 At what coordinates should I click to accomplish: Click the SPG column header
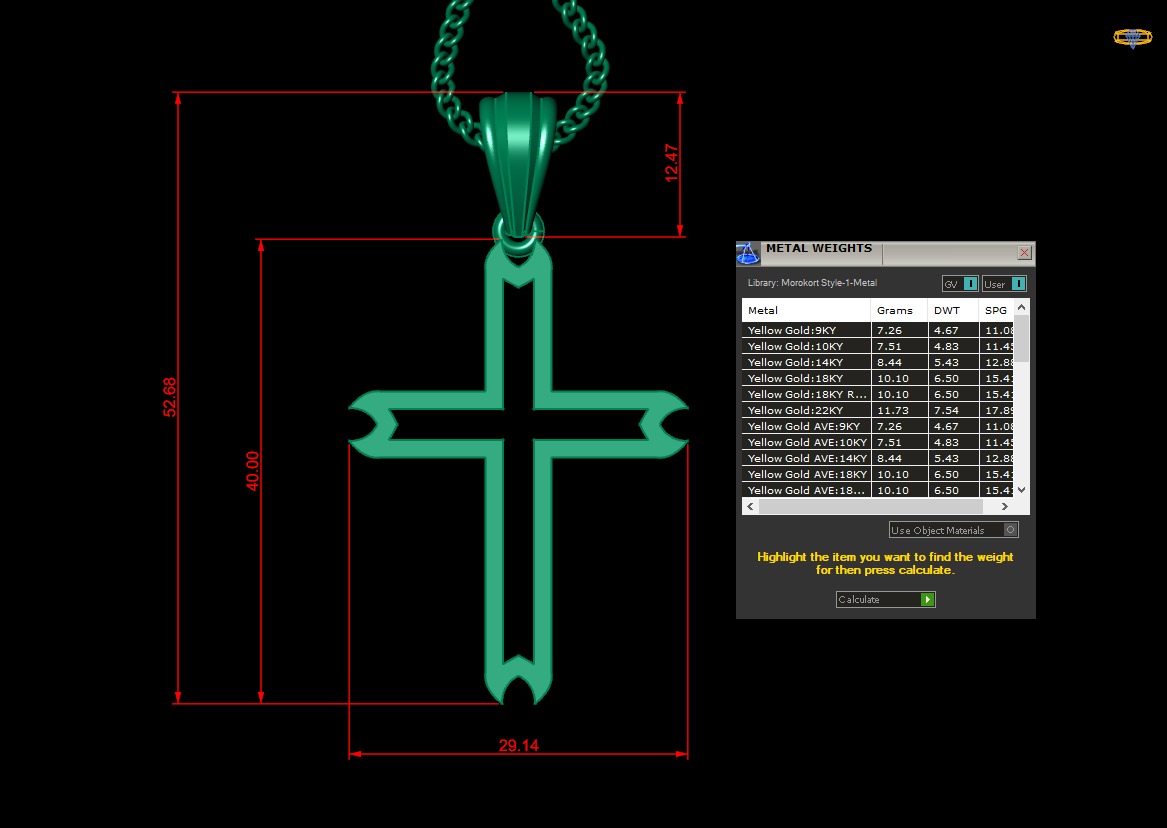click(997, 310)
